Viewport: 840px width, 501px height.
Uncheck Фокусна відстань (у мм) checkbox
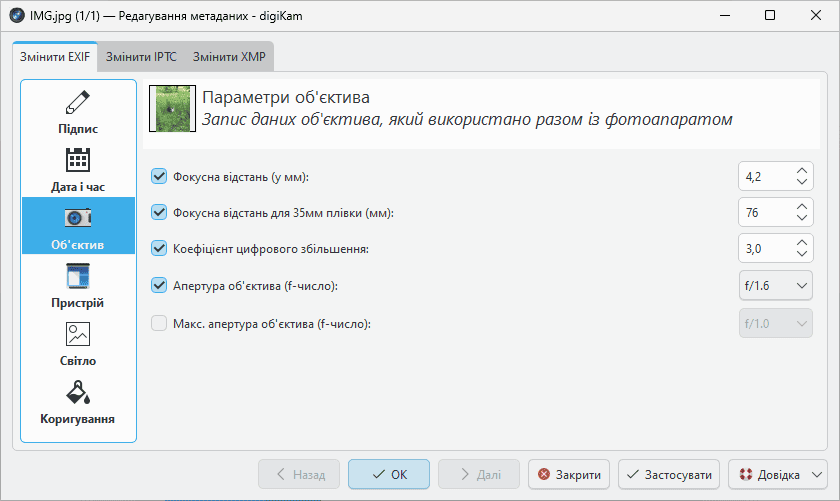click(159, 176)
